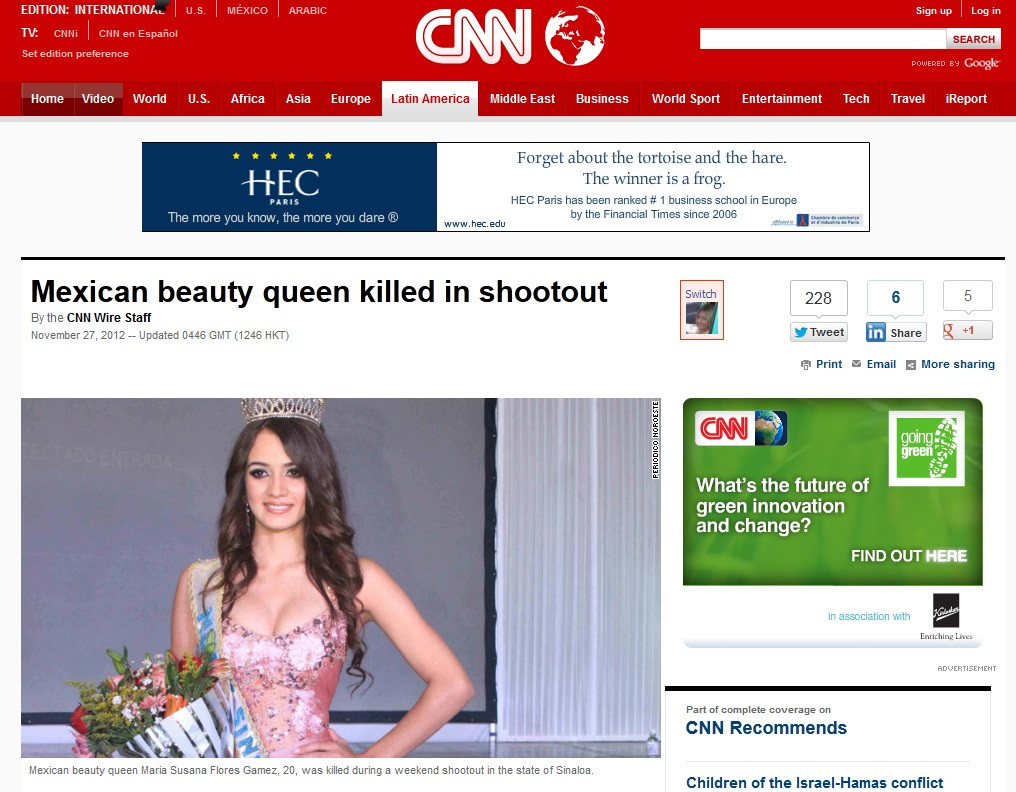Image resolution: width=1016 pixels, height=792 pixels.
Task: Share article with Tweet button
Action: tap(819, 332)
